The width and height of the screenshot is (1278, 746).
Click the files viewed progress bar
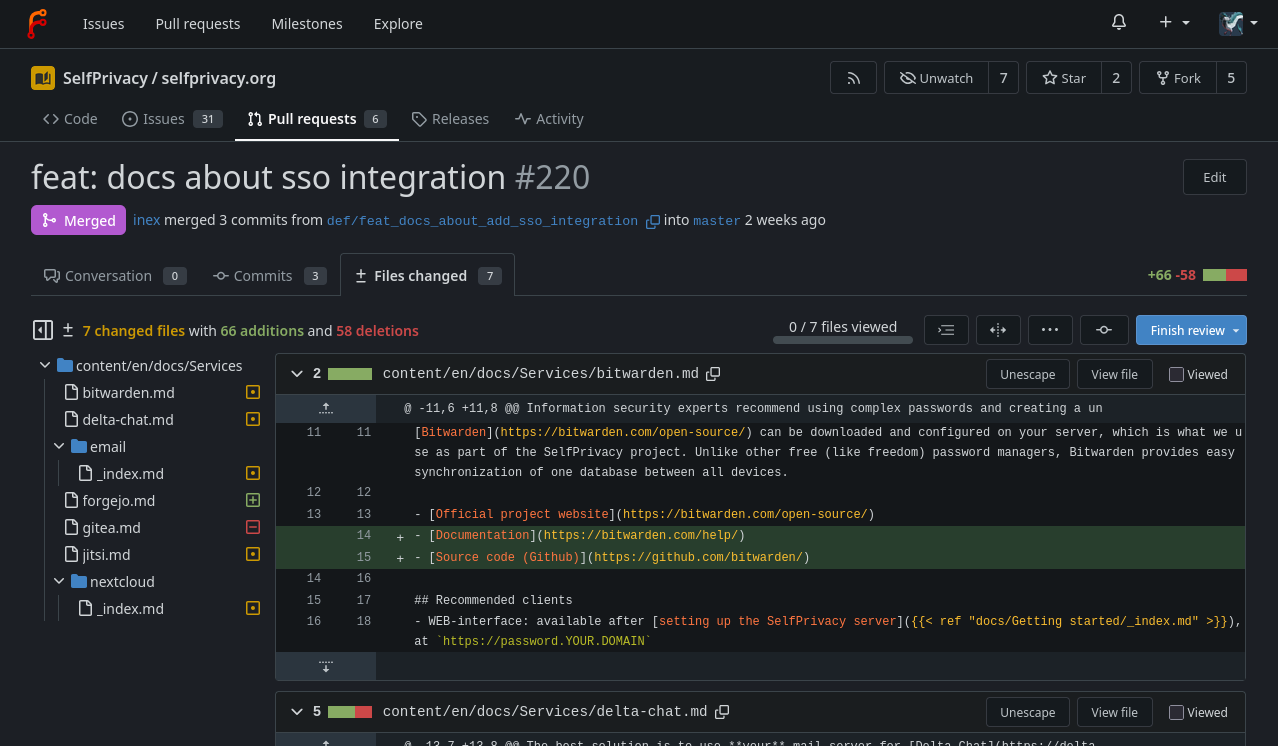(842, 340)
